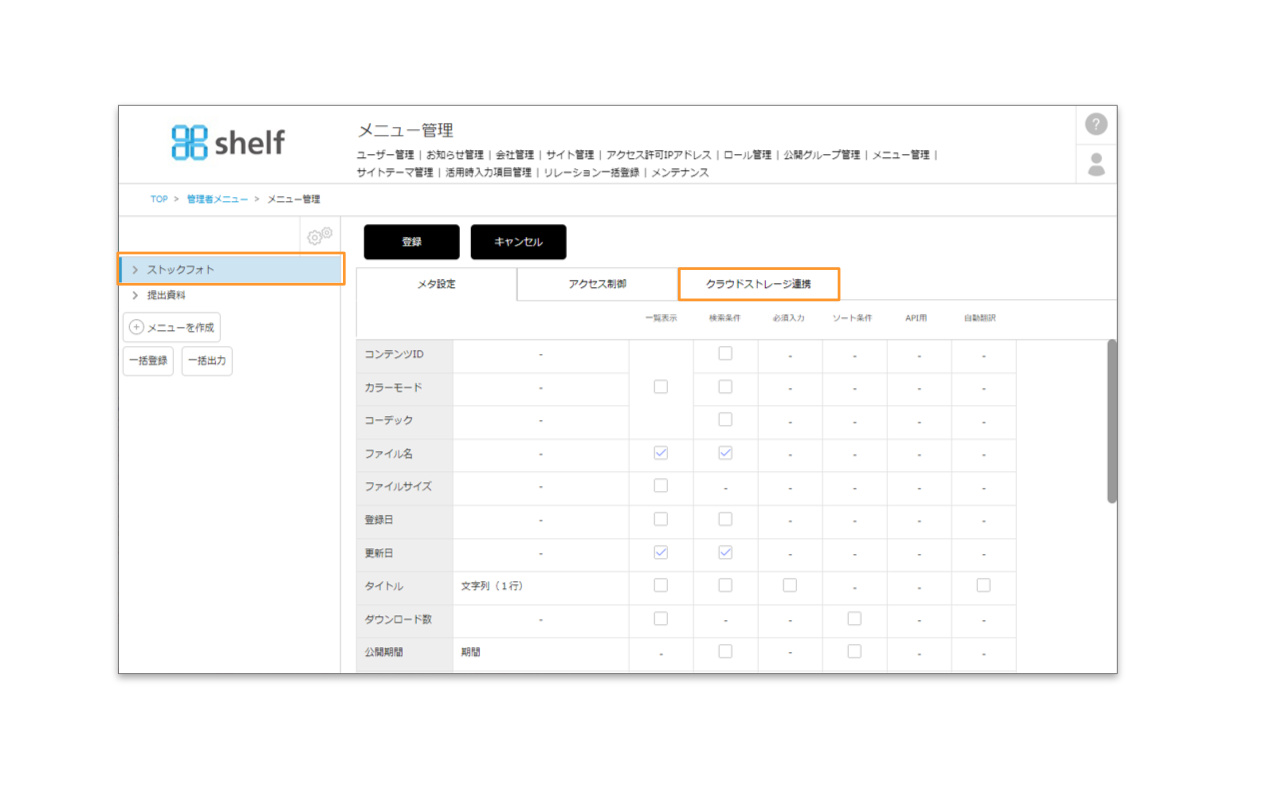1280x800 pixels.
Task: Uncheck 更新日 一覧表示 checkbox
Action: [x=660, y=552]
